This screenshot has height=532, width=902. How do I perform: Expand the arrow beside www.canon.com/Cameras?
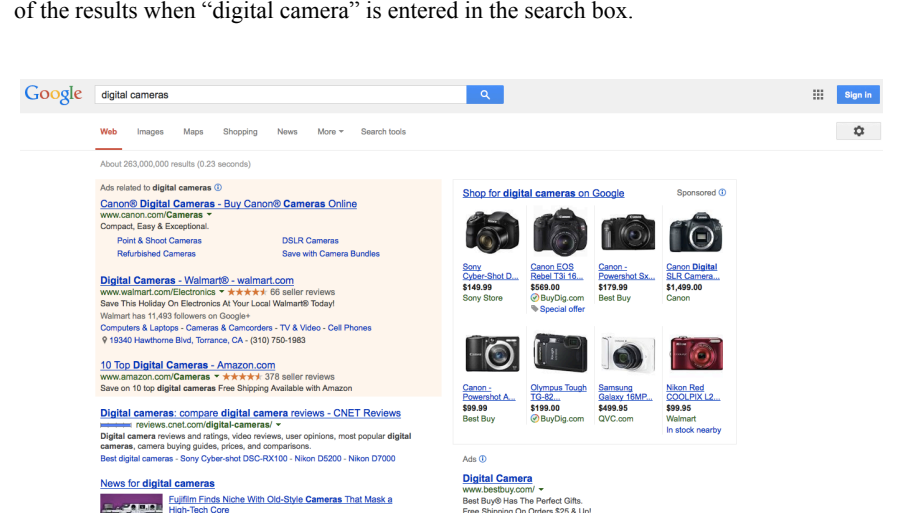(x=209, y=215)
